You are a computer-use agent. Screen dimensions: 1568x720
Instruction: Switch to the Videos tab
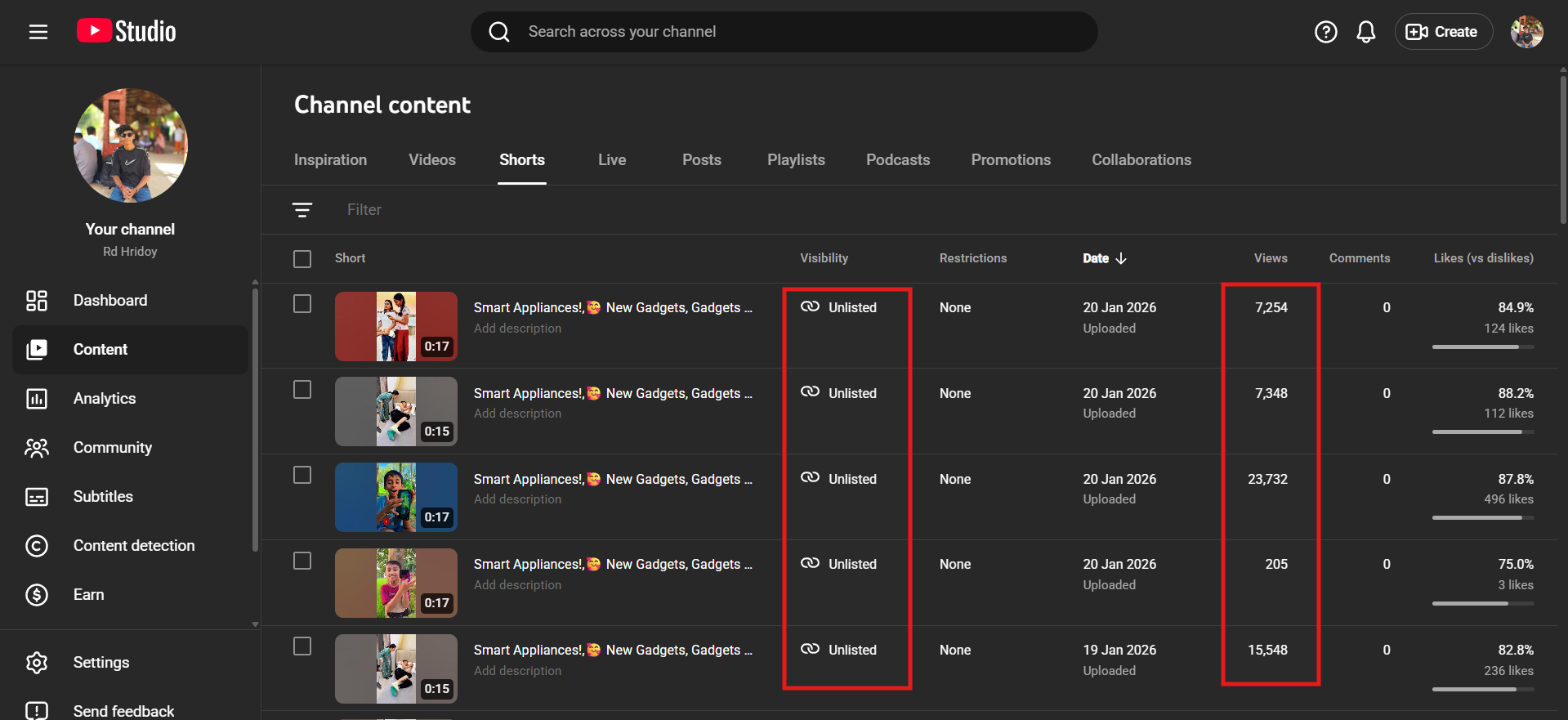(x=432, y=160)
